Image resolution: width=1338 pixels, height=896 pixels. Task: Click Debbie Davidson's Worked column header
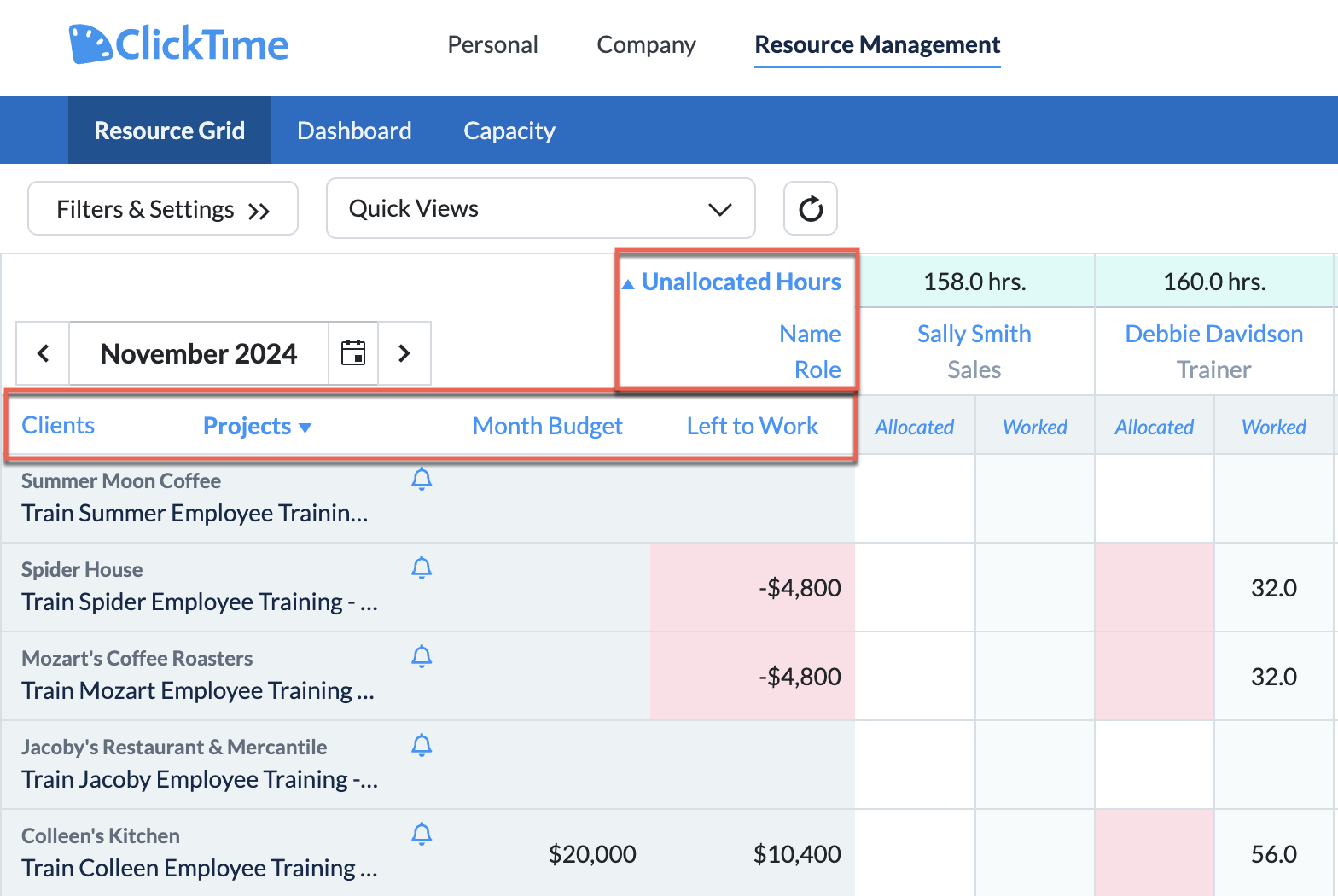1274,427
